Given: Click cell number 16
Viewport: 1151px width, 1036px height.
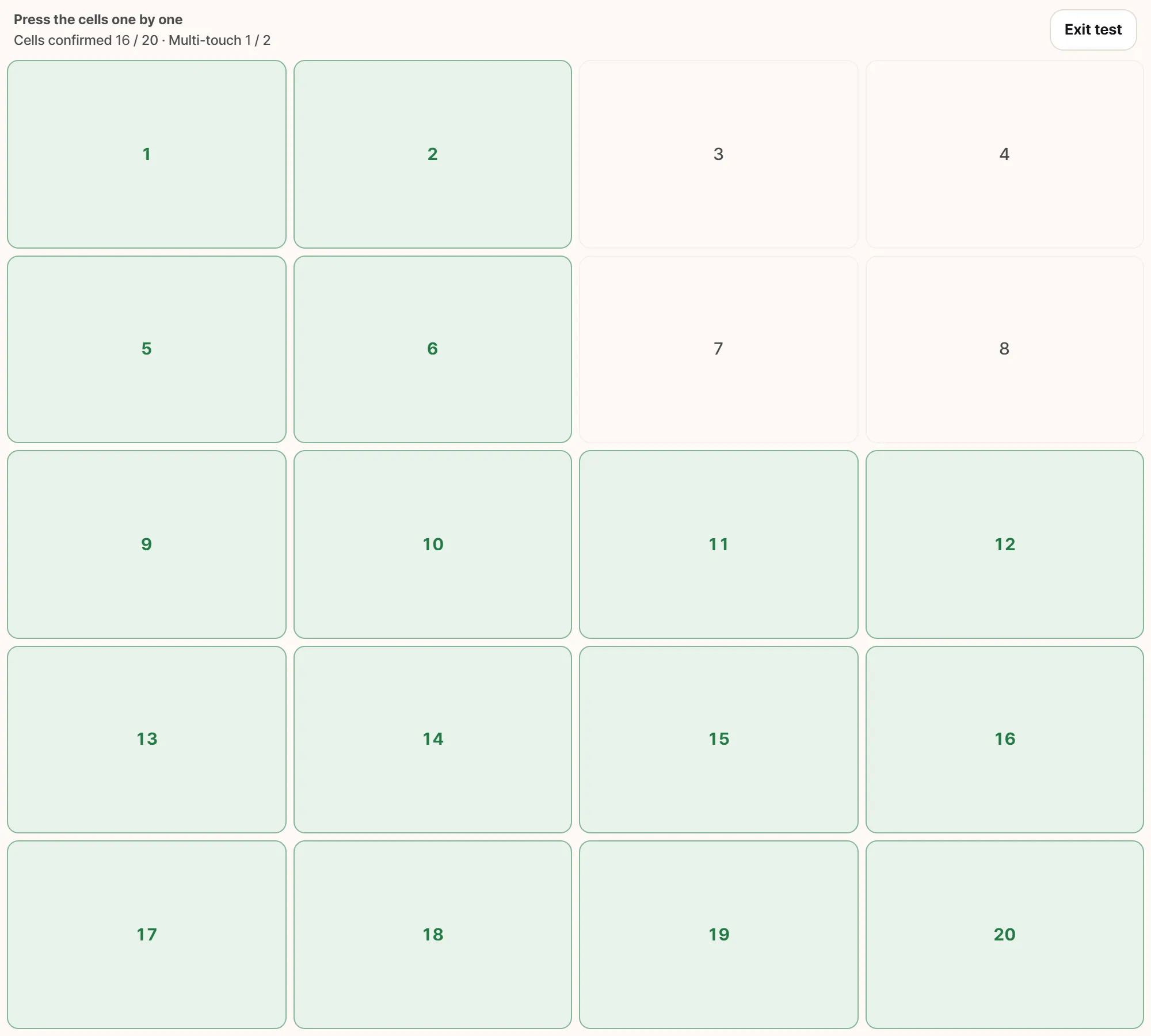Looking at the screenshot, I should 1004,740.
